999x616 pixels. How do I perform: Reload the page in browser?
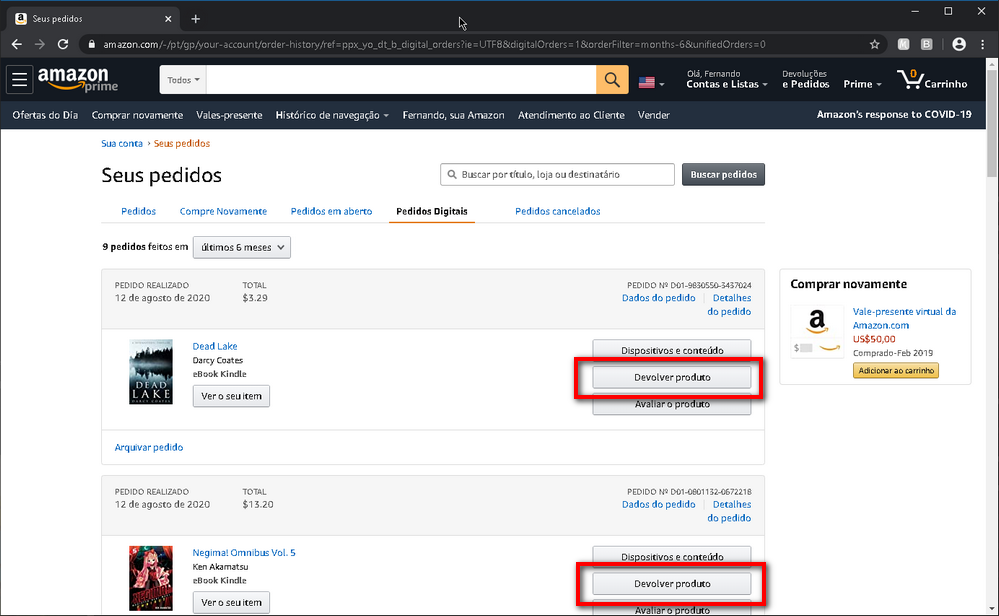tap(62, 44)
